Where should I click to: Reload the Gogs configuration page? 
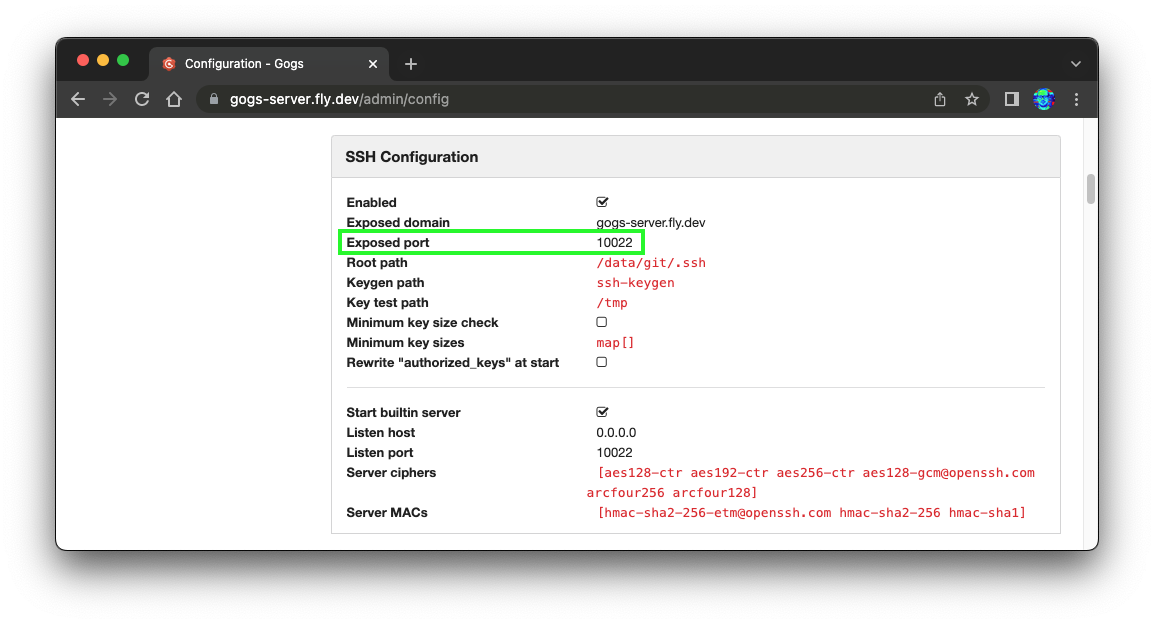142,99
